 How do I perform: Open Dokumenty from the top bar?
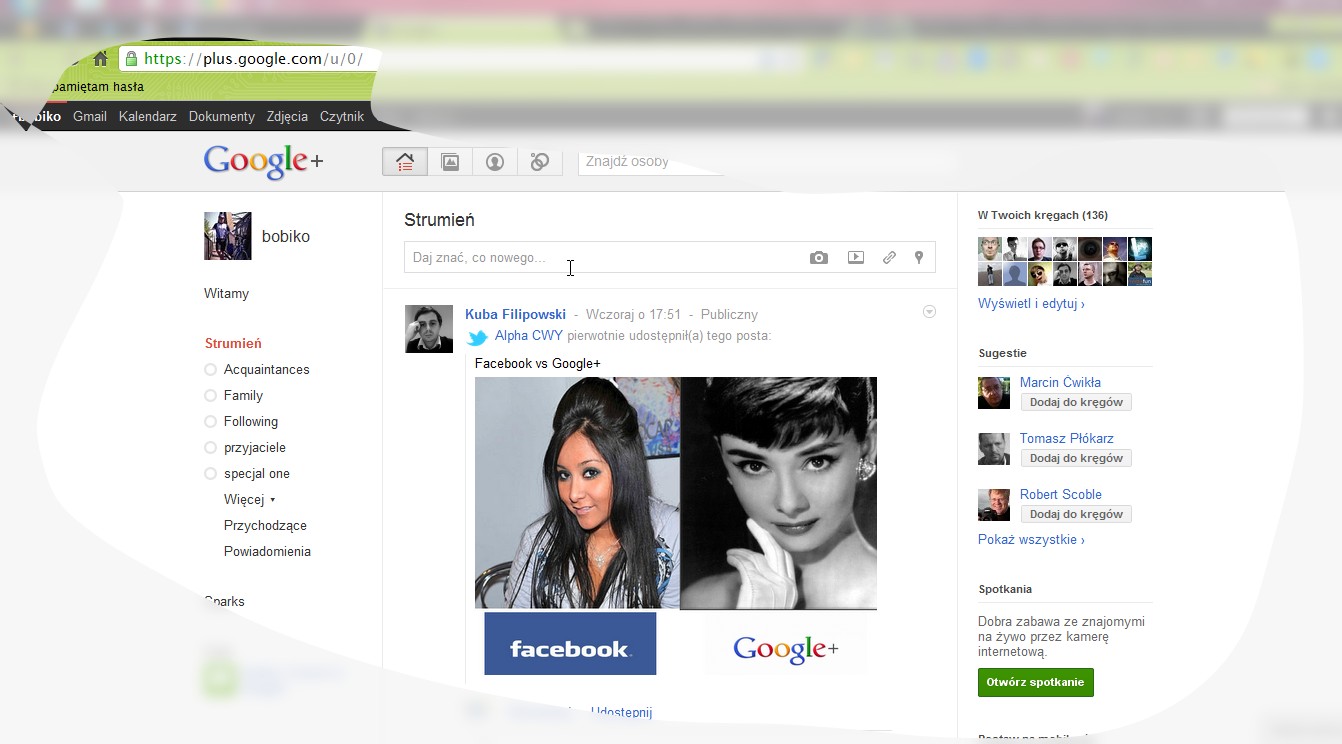[x=222, y=116]
